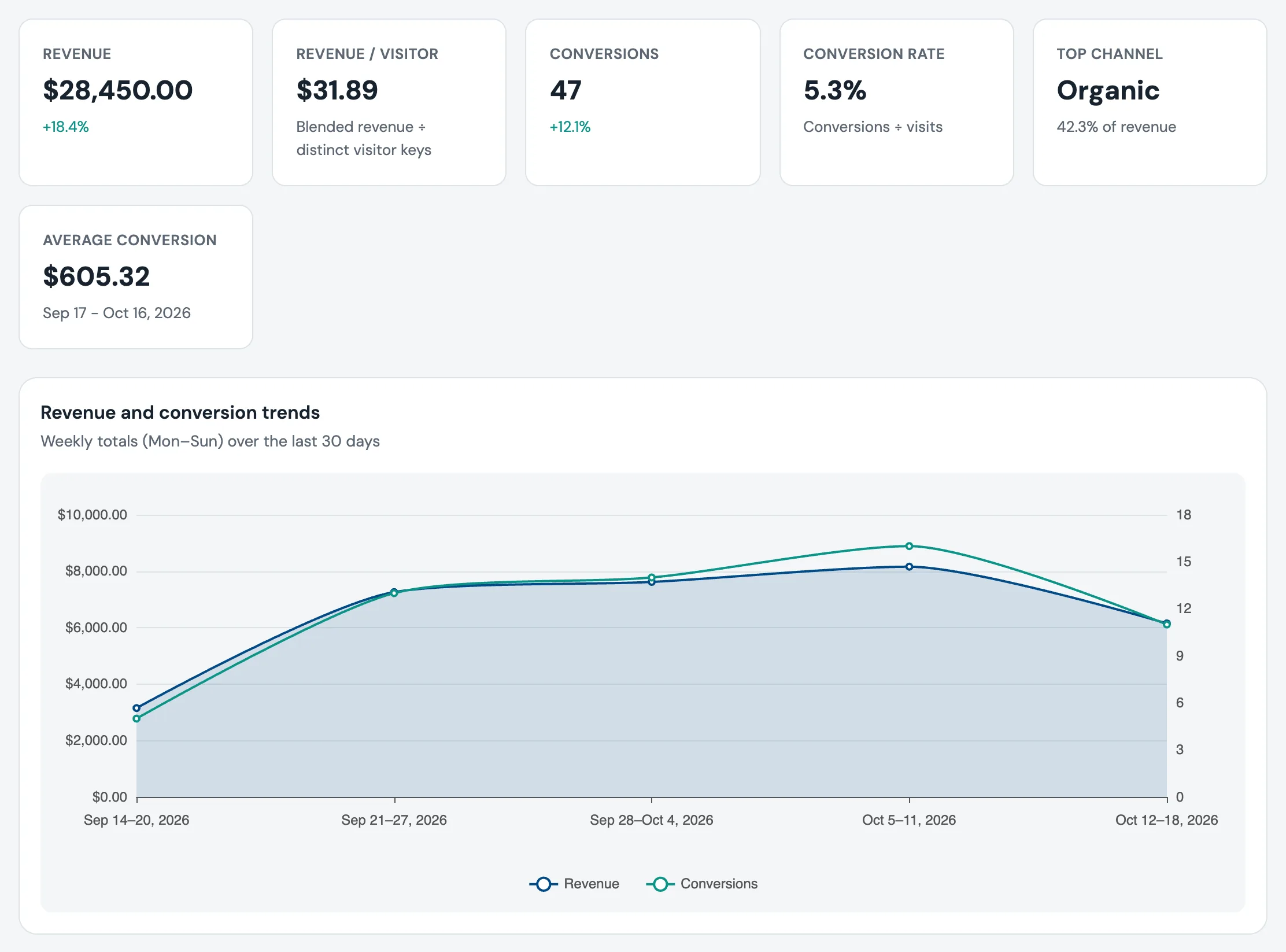The width and height of the screenshot is (1286, 952).
Task: Click the Conversions count 47
Action: pos(566,90)
